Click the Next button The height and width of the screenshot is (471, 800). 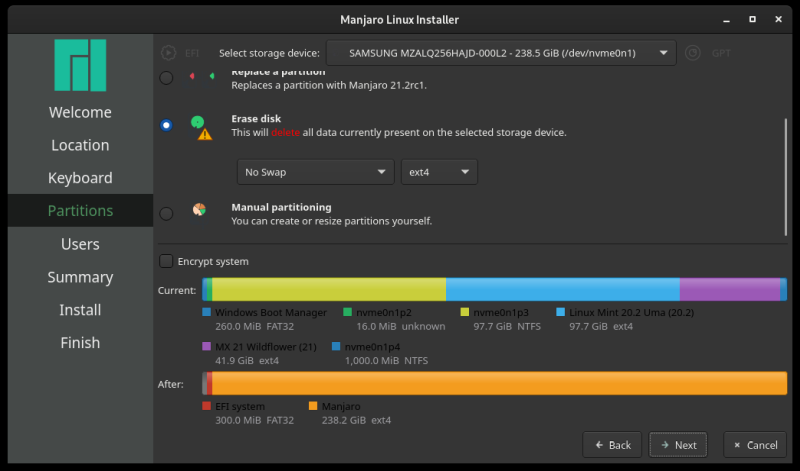point(677,445)
